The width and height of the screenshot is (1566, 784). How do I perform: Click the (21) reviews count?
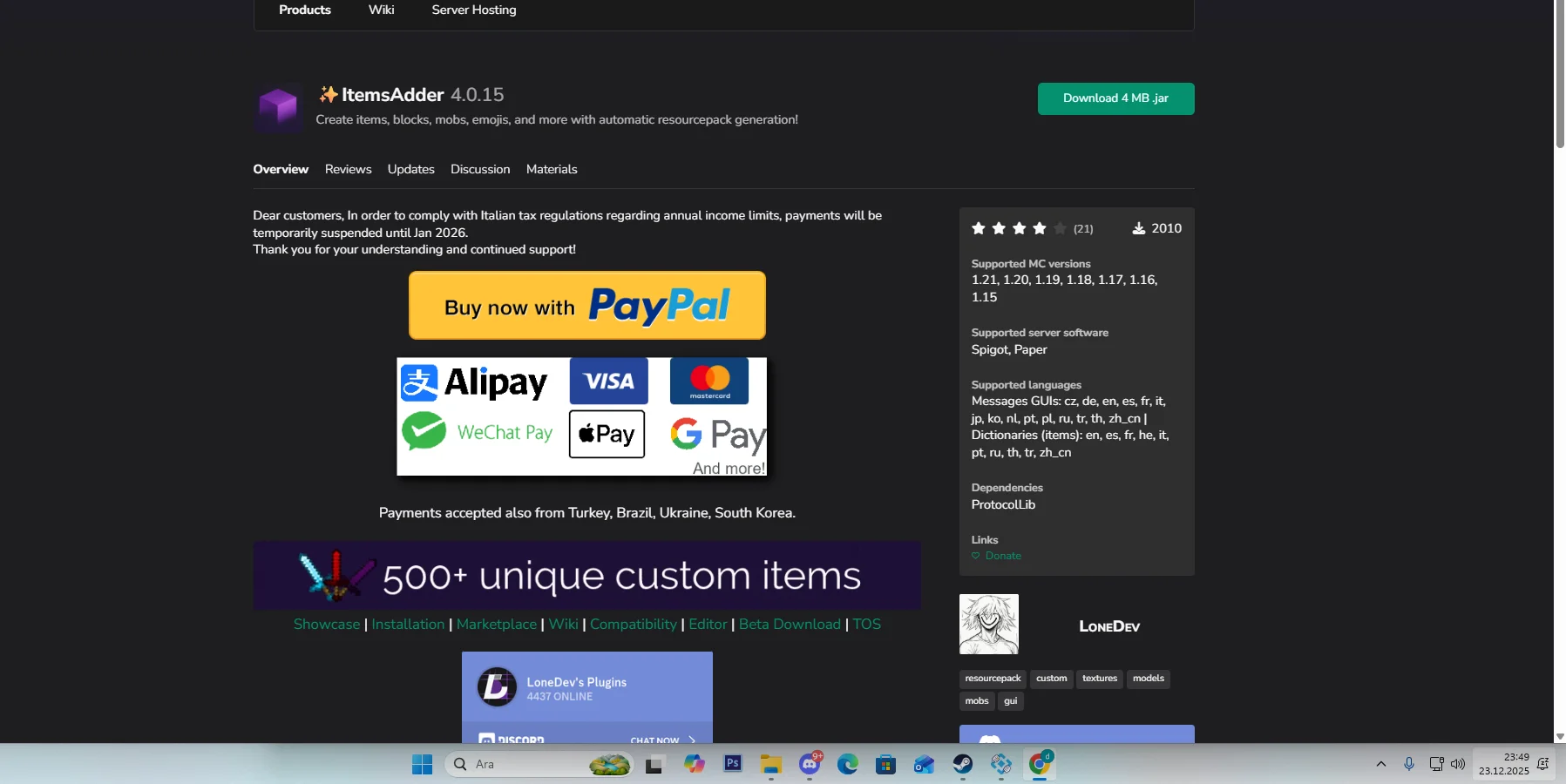point(1083,229)
